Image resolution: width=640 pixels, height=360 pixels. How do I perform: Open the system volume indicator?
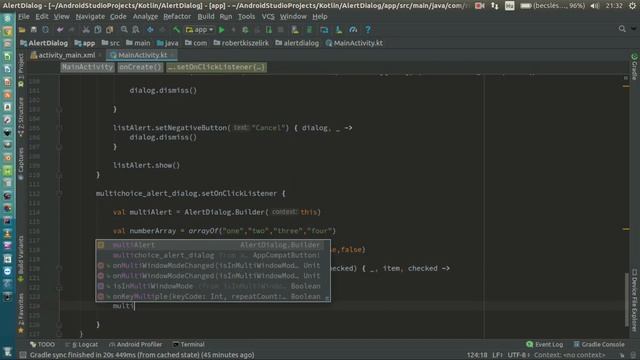point(595,6)
